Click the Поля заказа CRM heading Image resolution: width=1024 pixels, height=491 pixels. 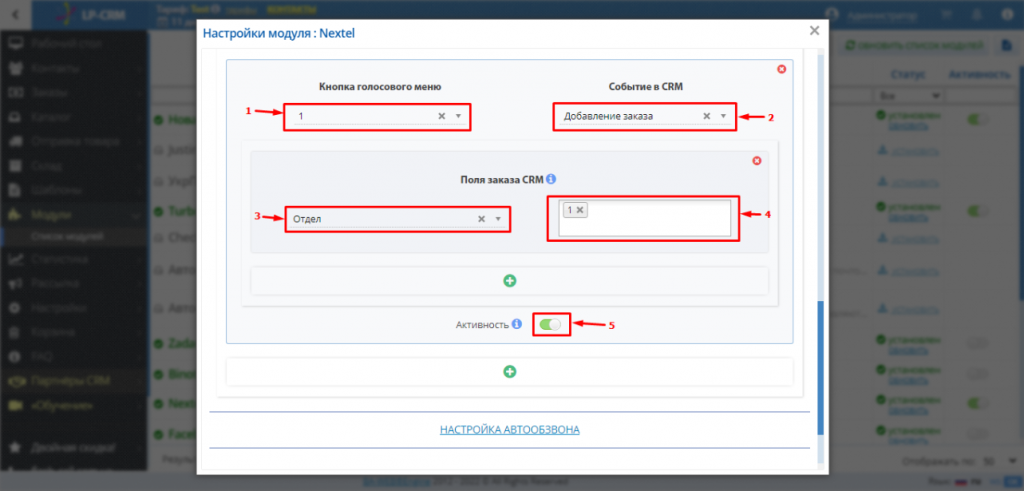pos(502,179)
